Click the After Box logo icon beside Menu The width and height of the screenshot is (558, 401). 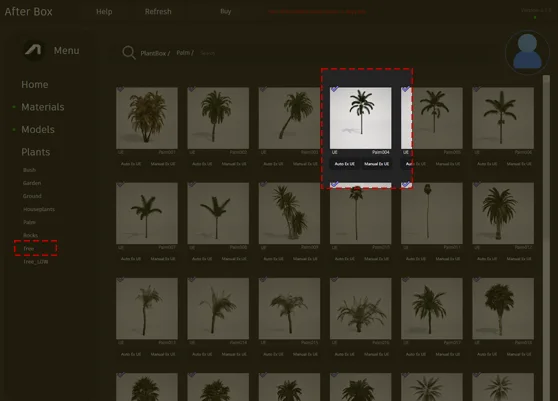[x=33, y=50]
